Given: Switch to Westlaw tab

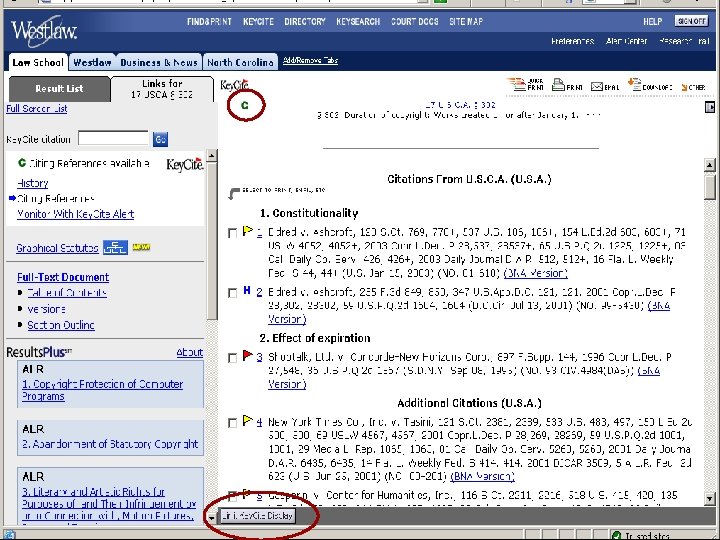Looking at the screenshot, I should (92, 62).
